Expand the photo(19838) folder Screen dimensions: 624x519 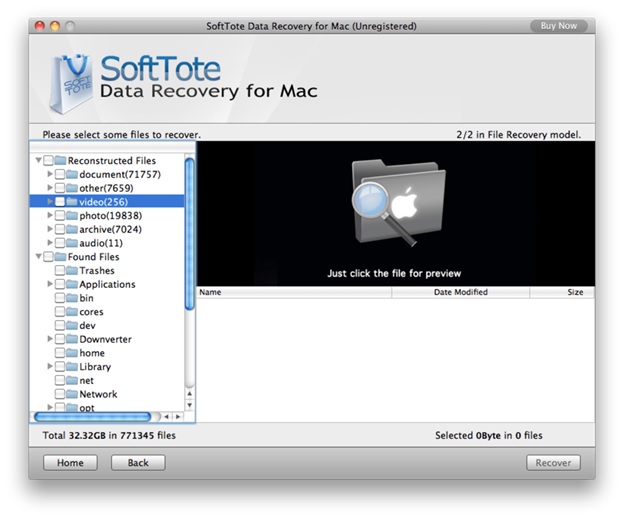(x=50, y=215)
